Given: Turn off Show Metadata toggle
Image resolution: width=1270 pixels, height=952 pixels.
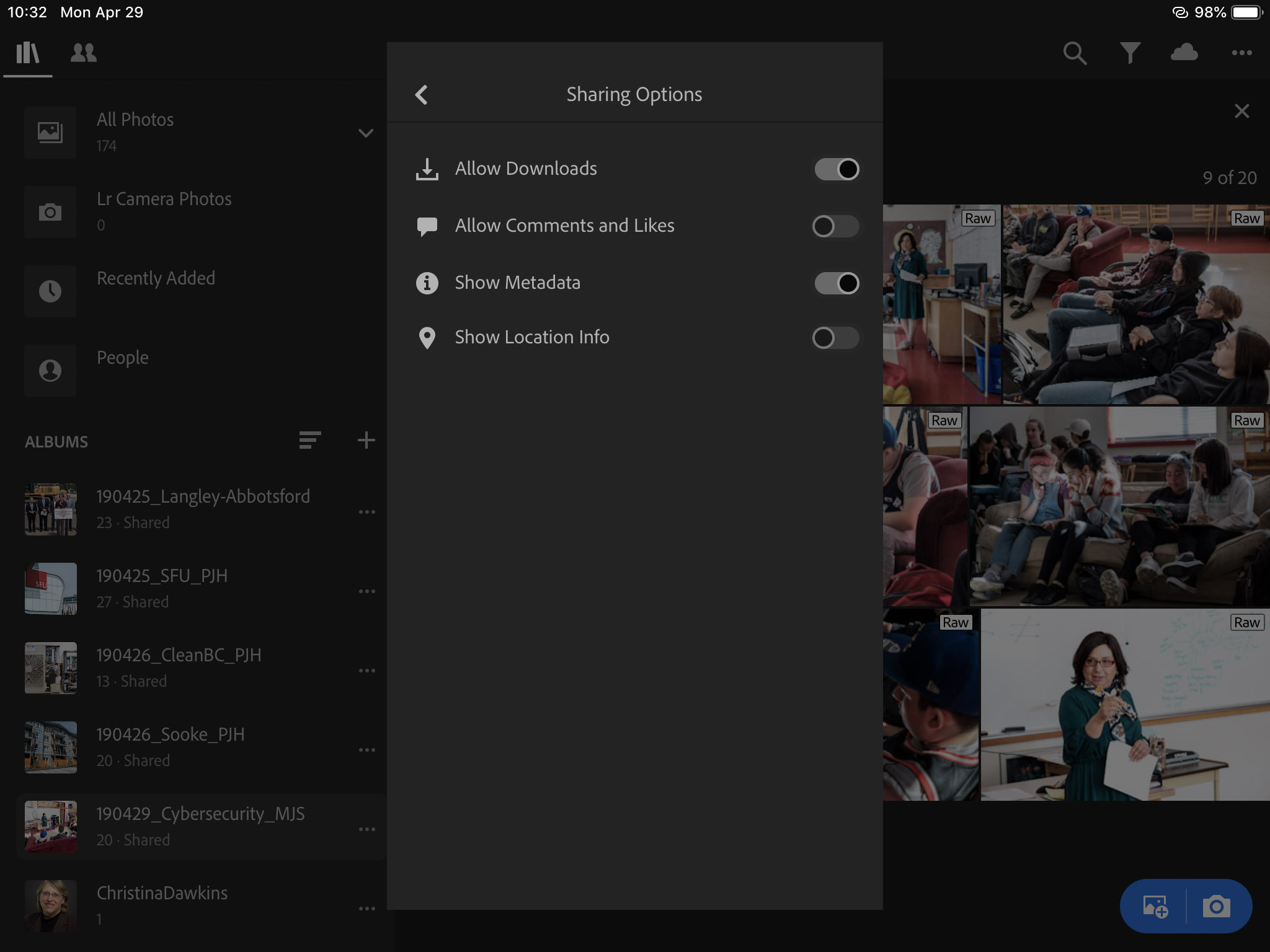Looking at the screenshot, I should [837, 283].
